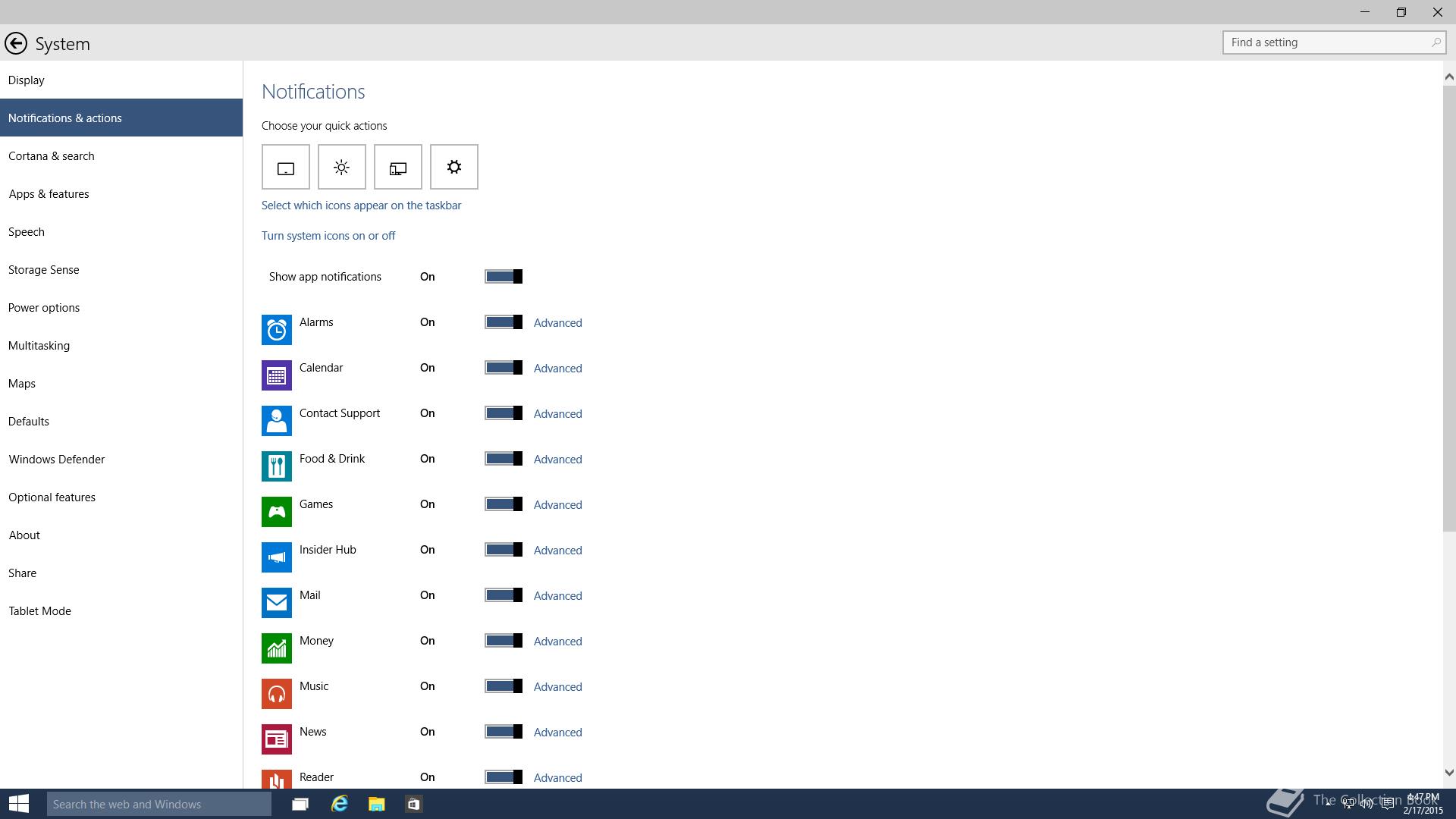Open Speech settings

121,231
